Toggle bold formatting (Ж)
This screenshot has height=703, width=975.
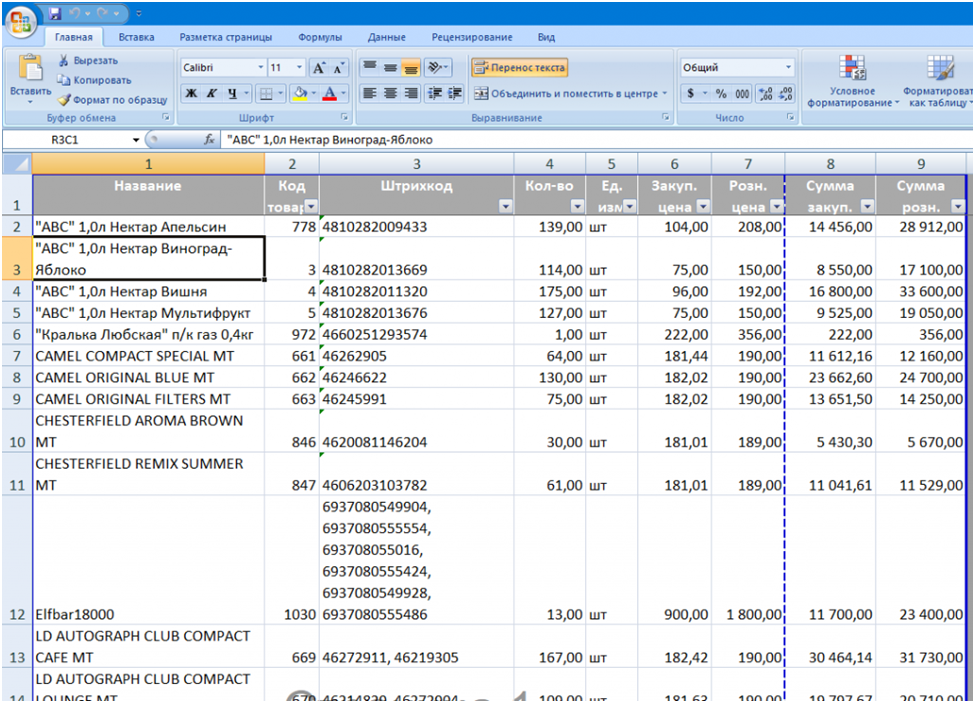tap(191, 94)
